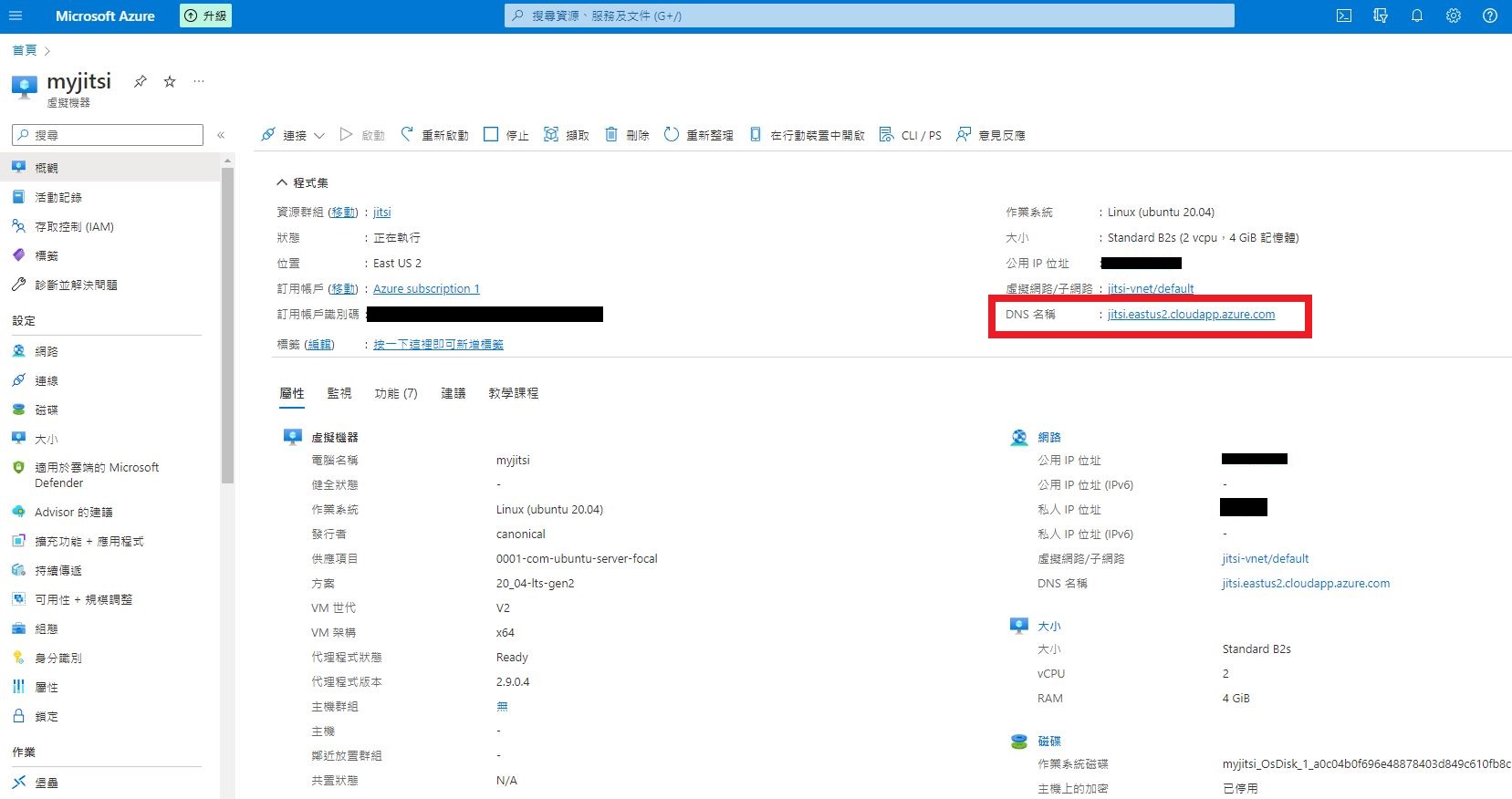Open portal settings gear
This screenshot has height=799, width=1512.
tap(1454, 16)
